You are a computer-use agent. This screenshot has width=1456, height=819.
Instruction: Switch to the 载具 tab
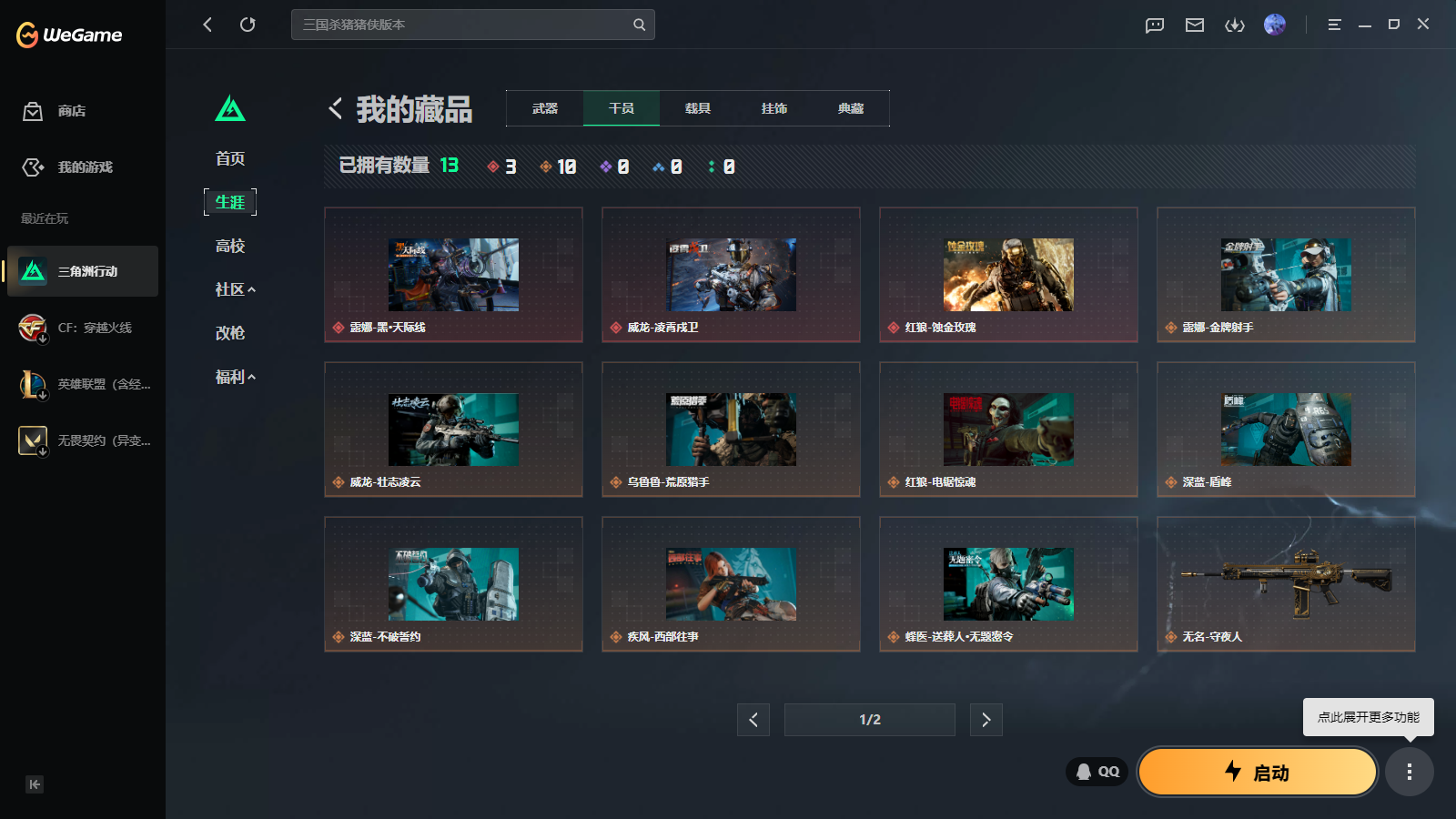pyautogui.click(x=698, y=108)
